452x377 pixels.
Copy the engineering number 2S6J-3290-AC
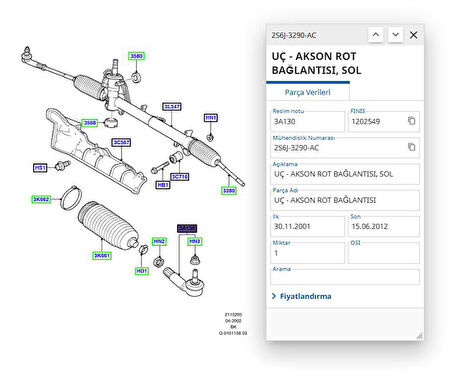(x=412, y=147)
